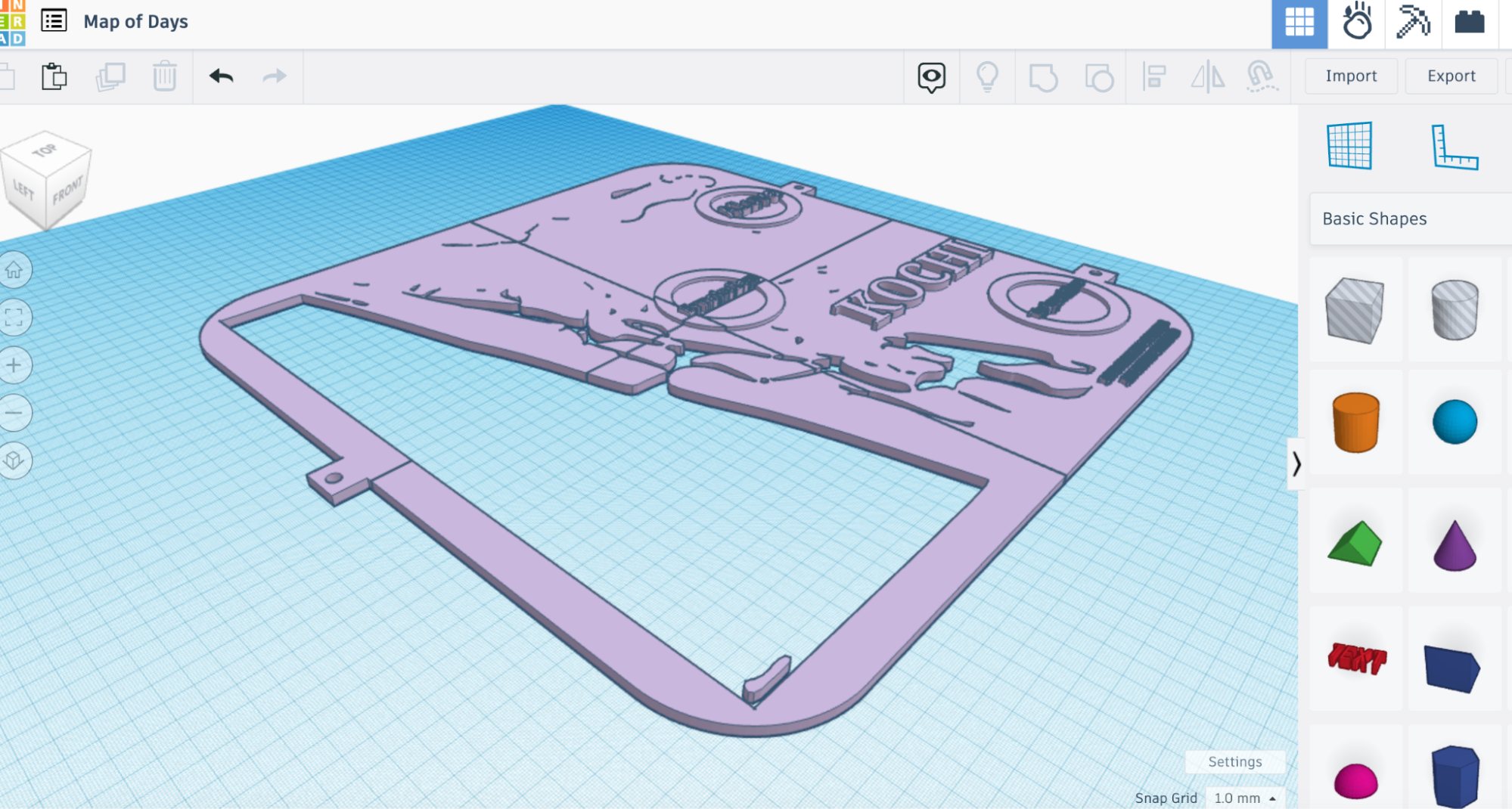Click the home view button
This screenshot has width=1512, height=809.
click(14, 270)
